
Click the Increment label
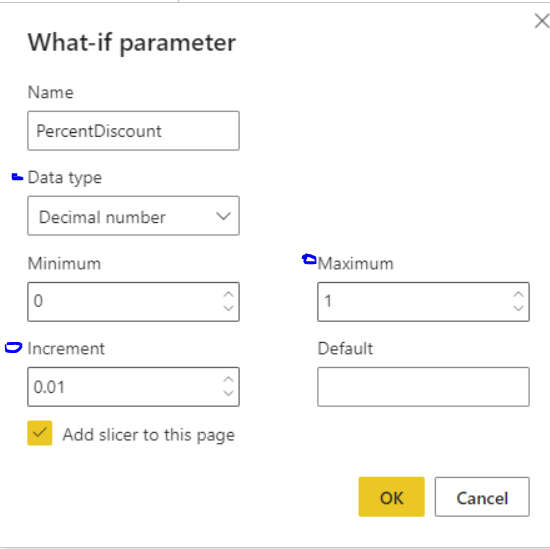[x=66, y=349]
